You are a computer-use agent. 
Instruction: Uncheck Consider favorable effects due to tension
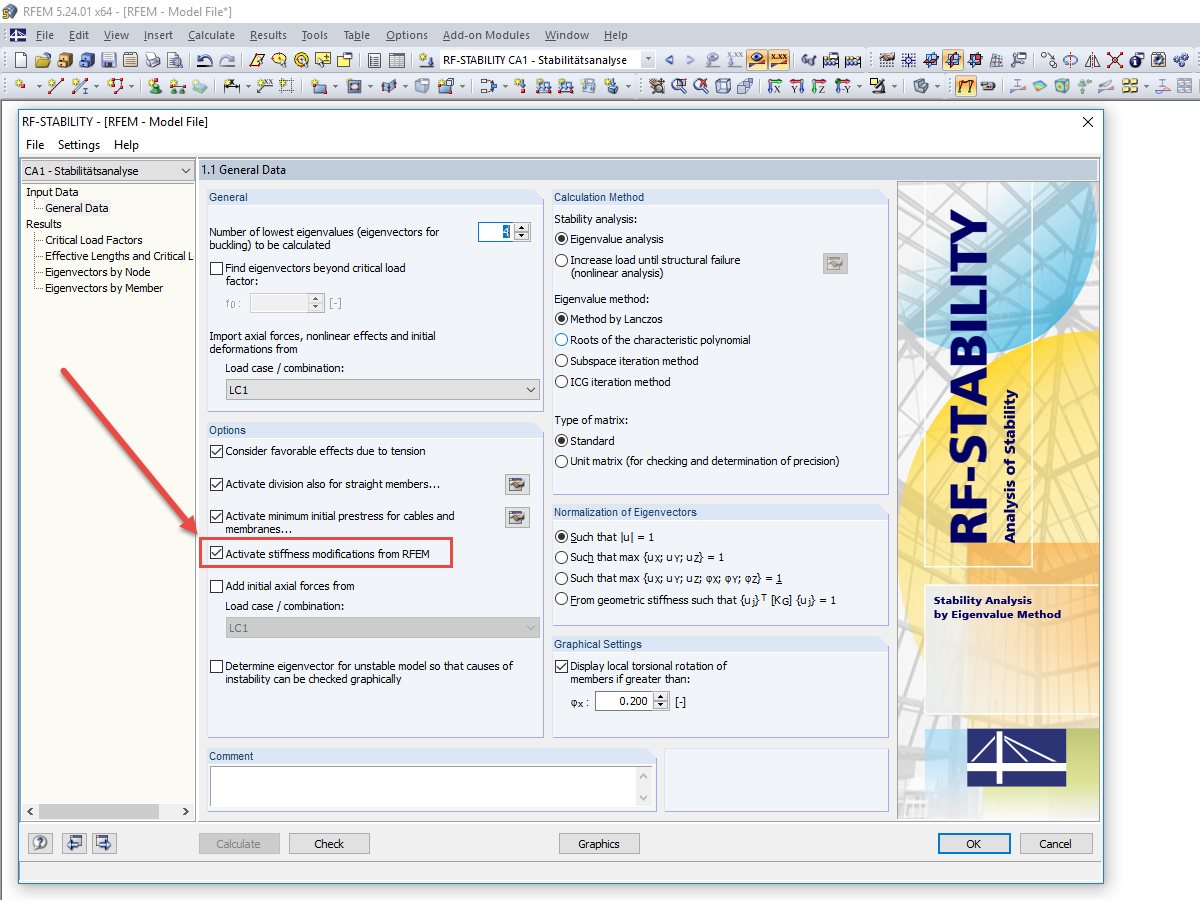tap(216, 451)
